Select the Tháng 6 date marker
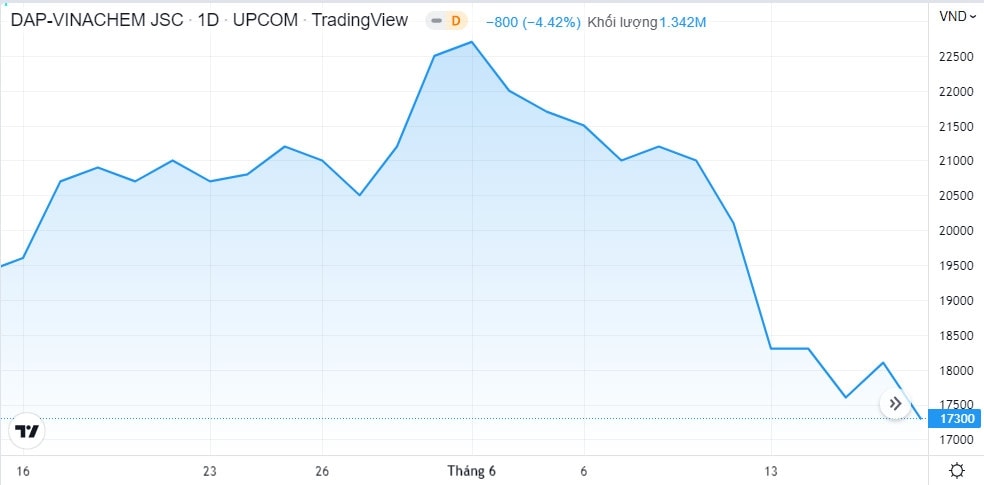984x485 pixels. [x=472, y=470]
